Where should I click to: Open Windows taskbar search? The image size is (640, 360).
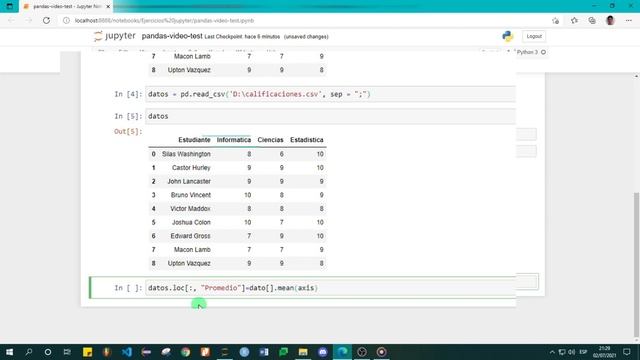(29, 352)
